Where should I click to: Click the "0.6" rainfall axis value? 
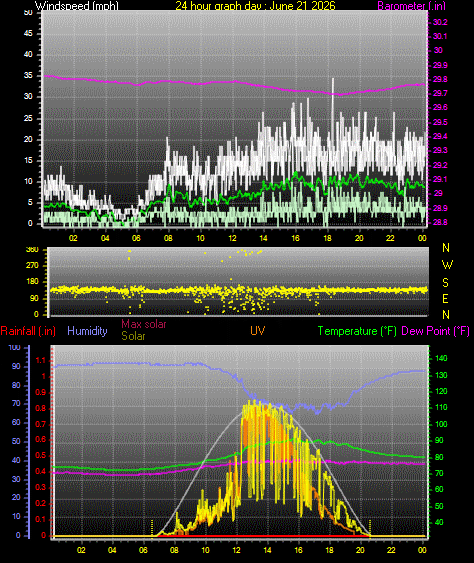click(x=41, y=439)
